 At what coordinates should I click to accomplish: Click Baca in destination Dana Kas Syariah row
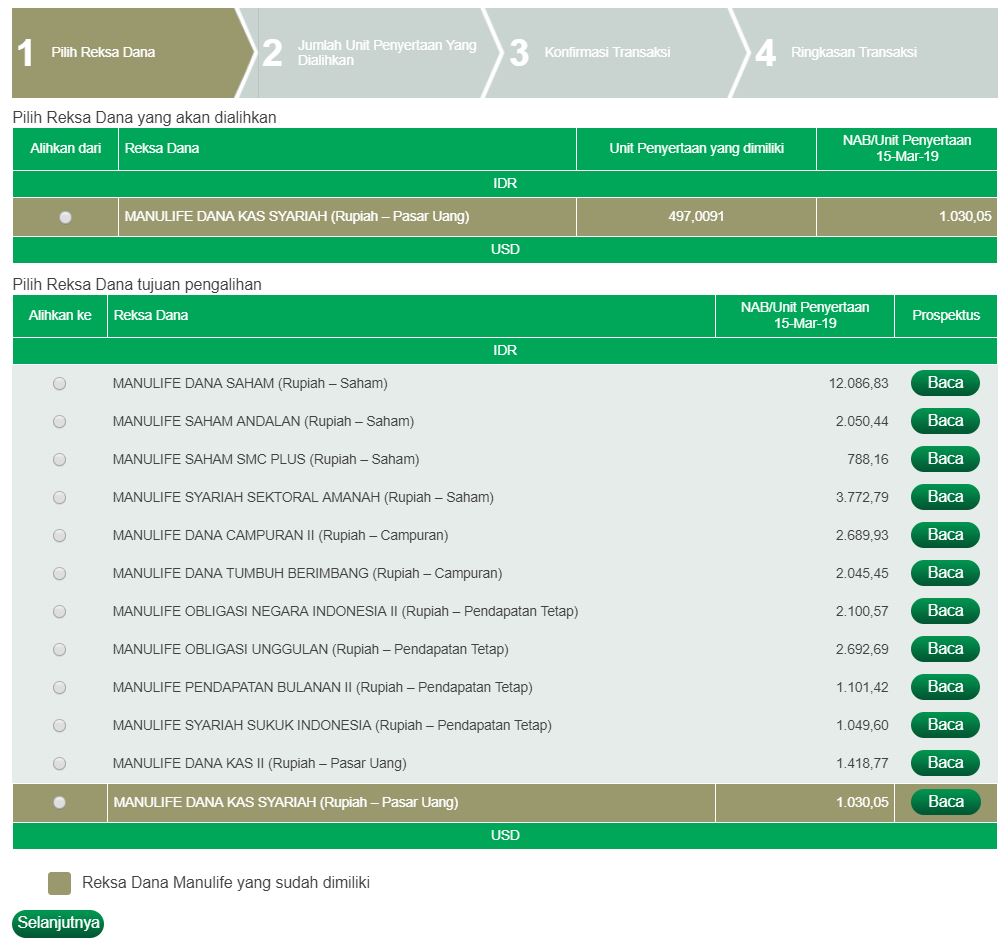pyautogui.click(x=945, y=801)
